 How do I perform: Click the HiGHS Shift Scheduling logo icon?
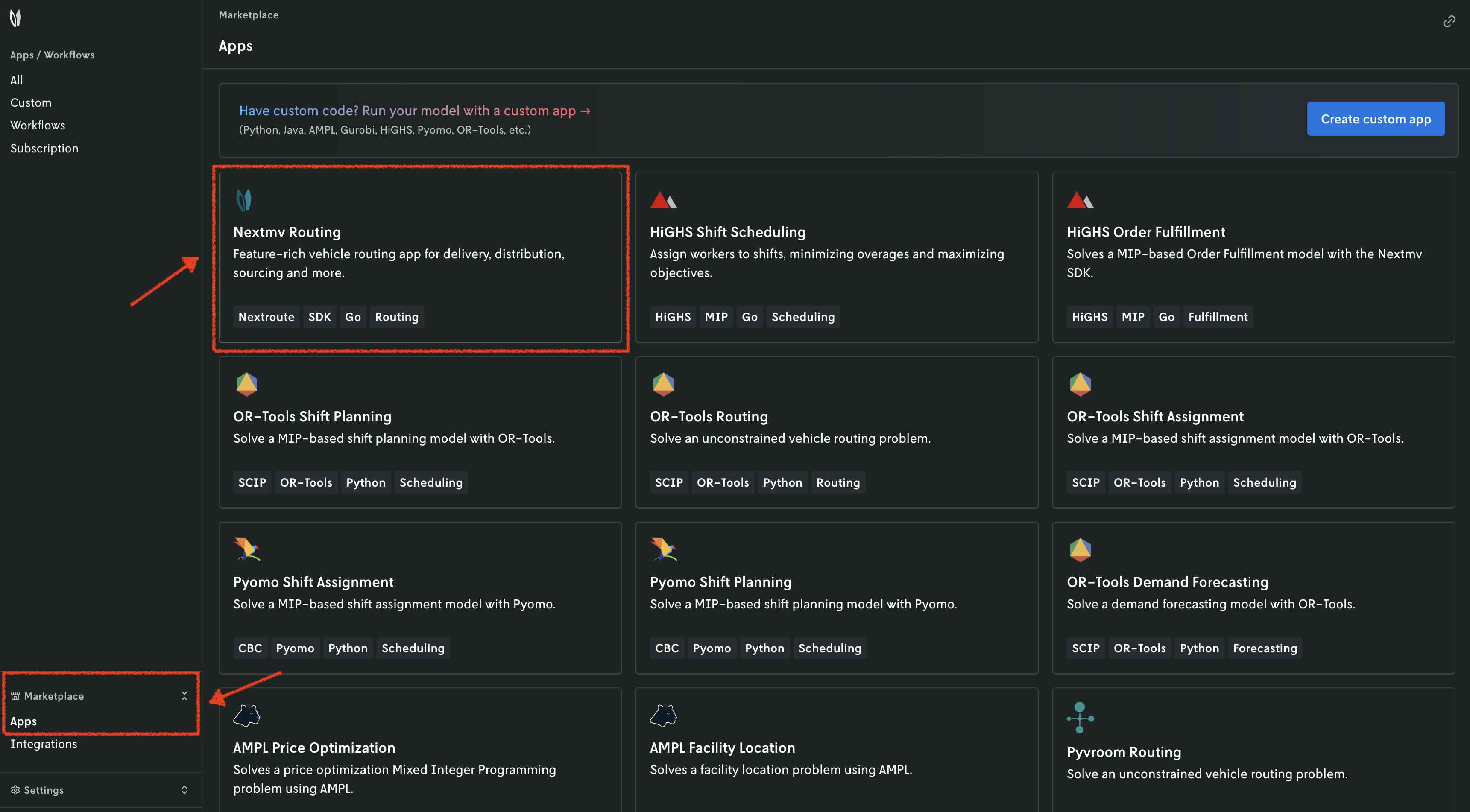[663, 200]
